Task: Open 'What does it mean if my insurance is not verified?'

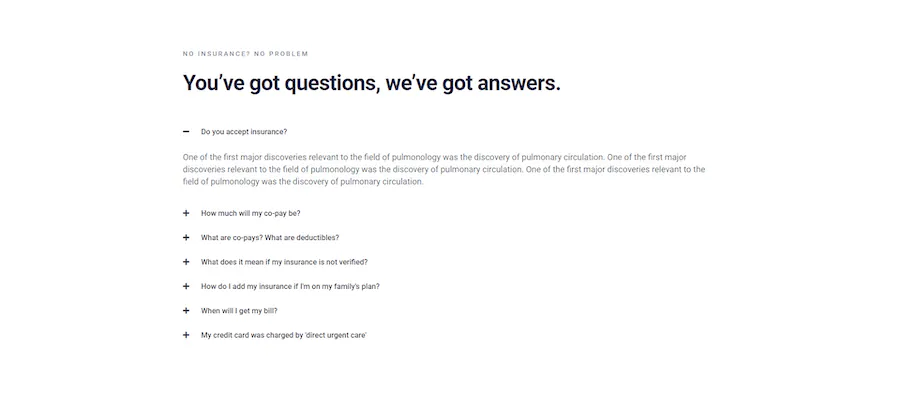Action: click(284, 262)
